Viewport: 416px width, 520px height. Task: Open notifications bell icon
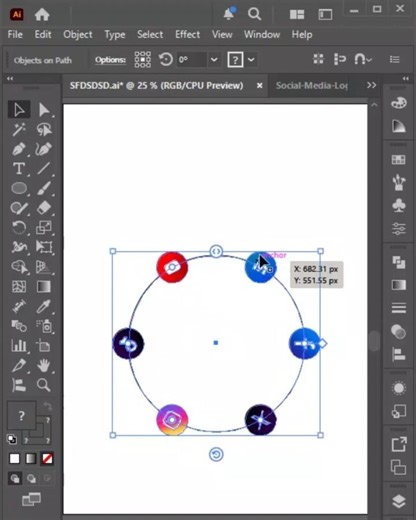click(229, 13)
